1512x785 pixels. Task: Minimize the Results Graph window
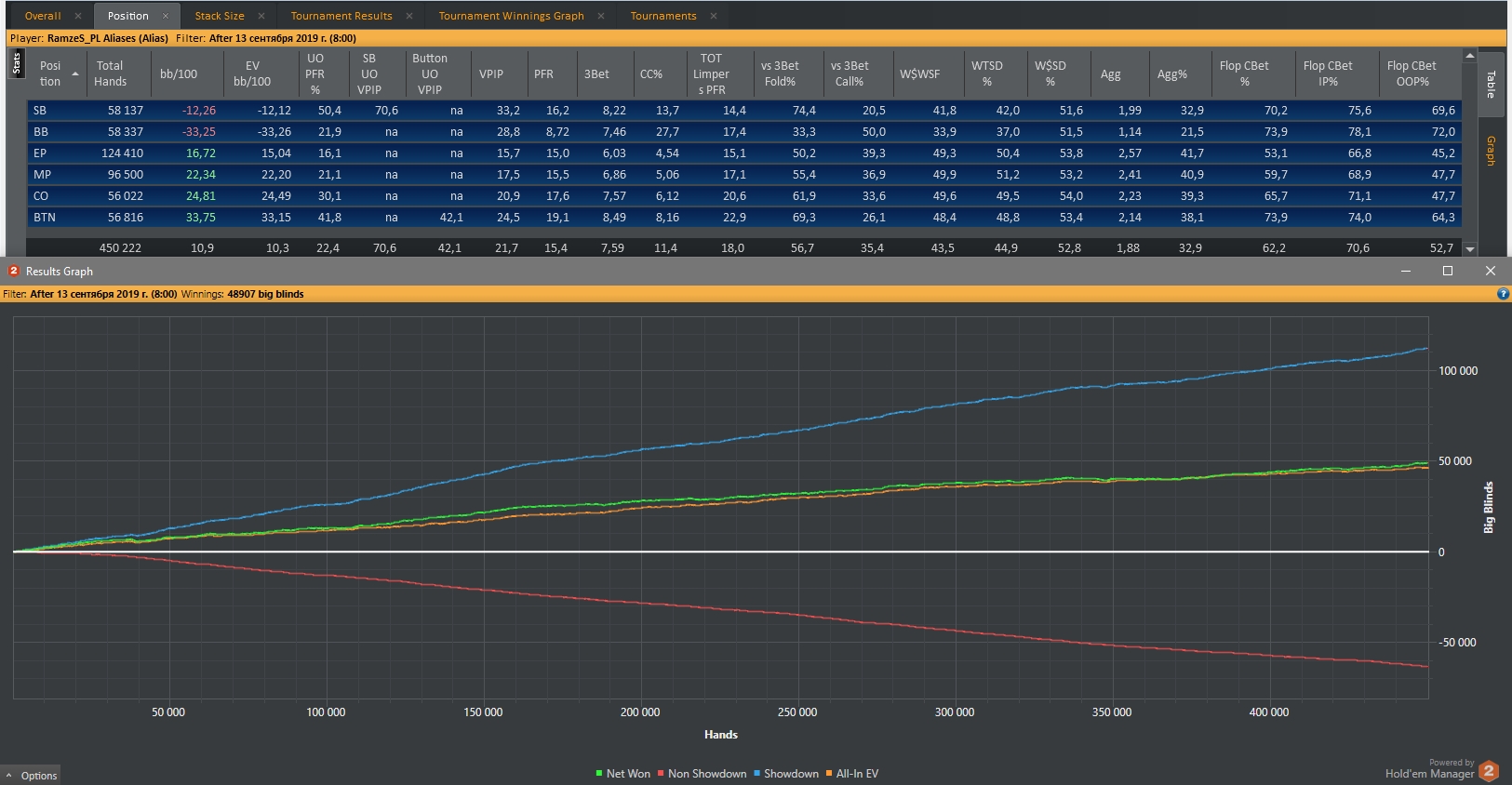(1406, 271)
